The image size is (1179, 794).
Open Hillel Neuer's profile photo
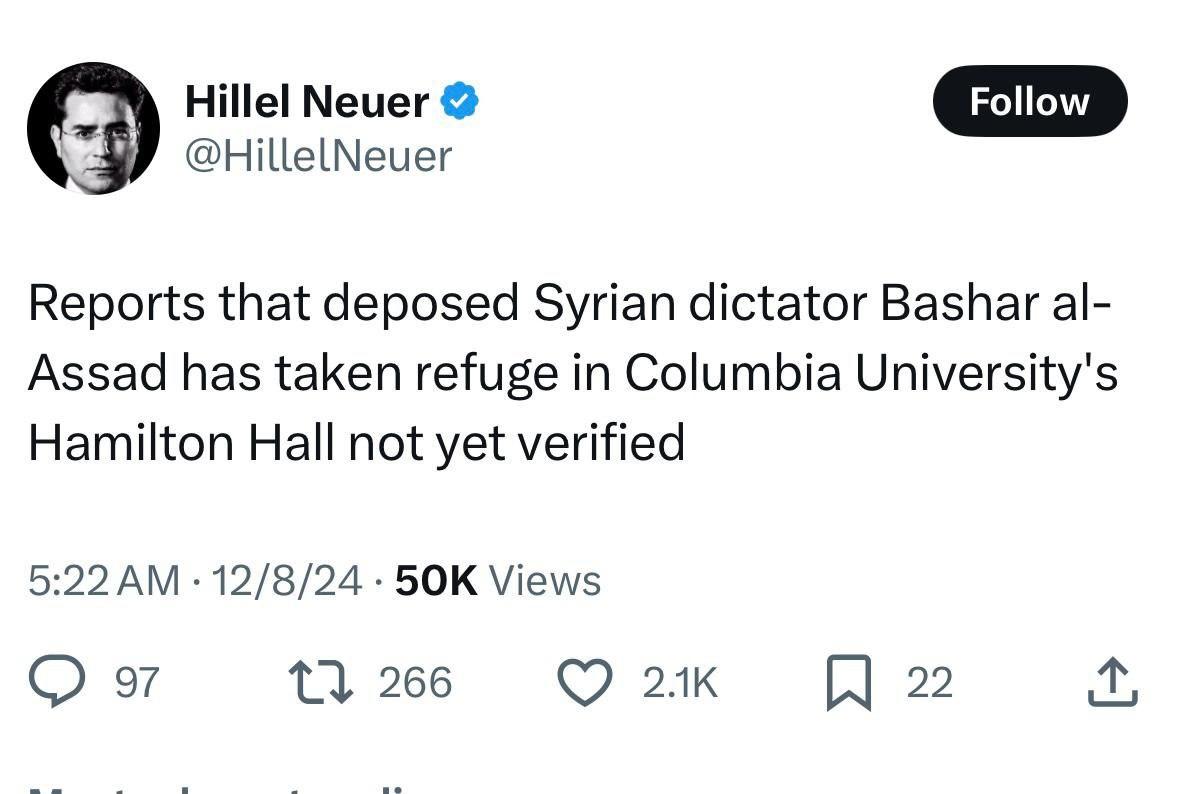tap(93, 128)
